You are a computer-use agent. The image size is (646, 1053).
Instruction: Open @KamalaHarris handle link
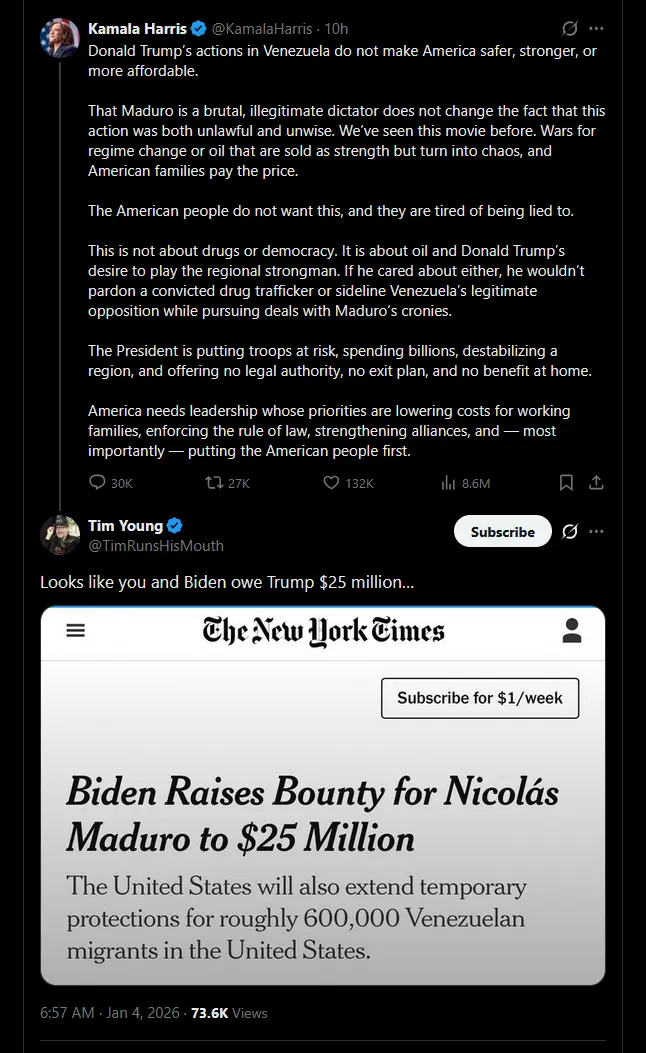coord(258,29)
